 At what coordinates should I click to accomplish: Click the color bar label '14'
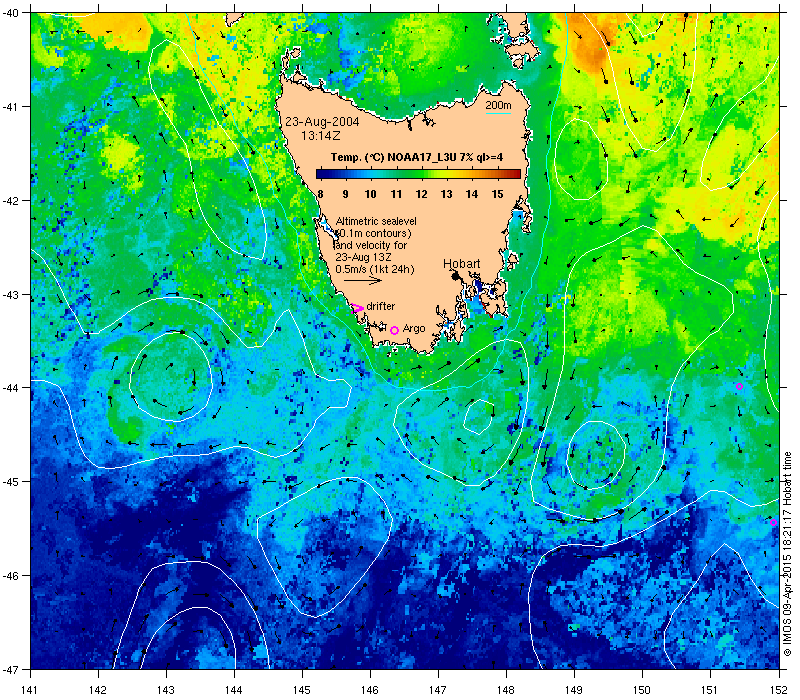point(472,194)
